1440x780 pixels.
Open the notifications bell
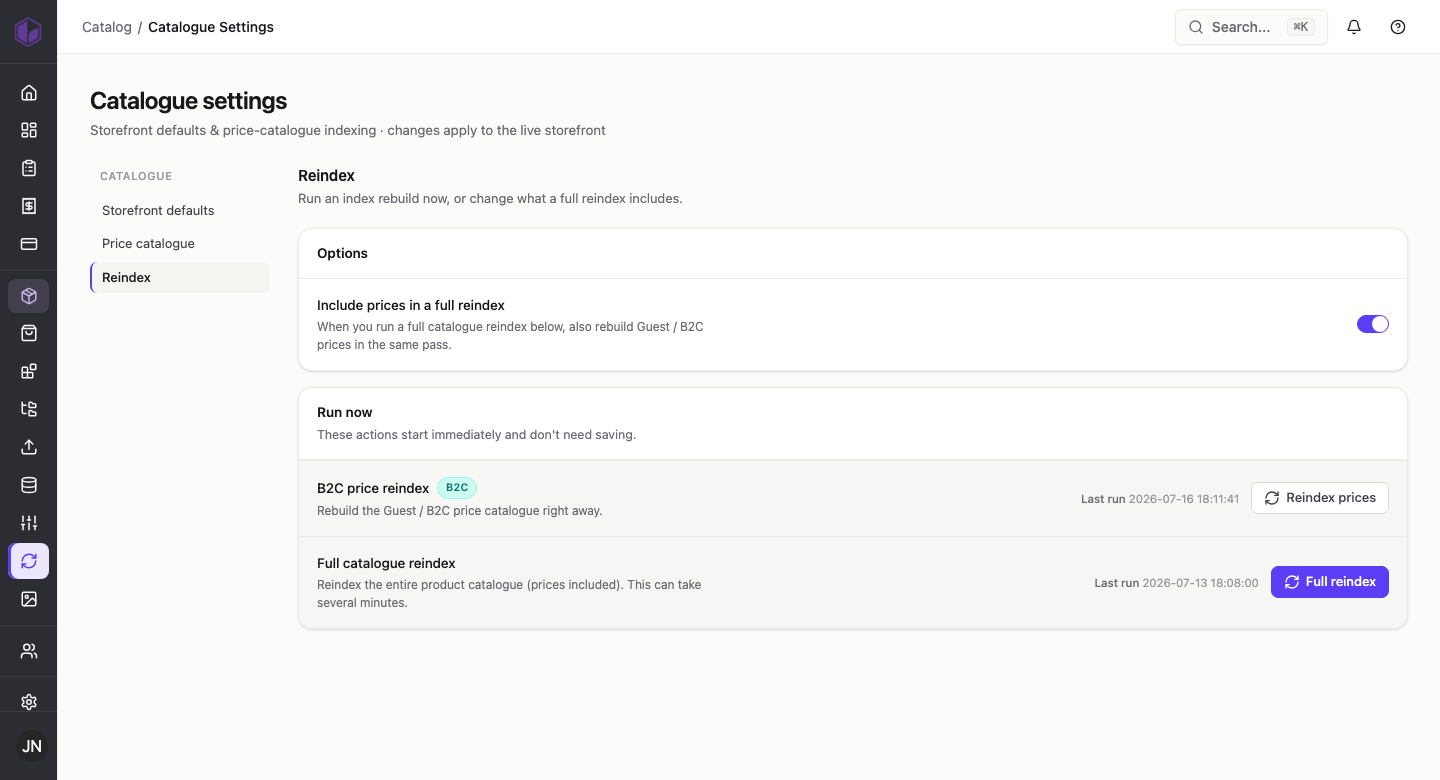[x=1354, y=27]
